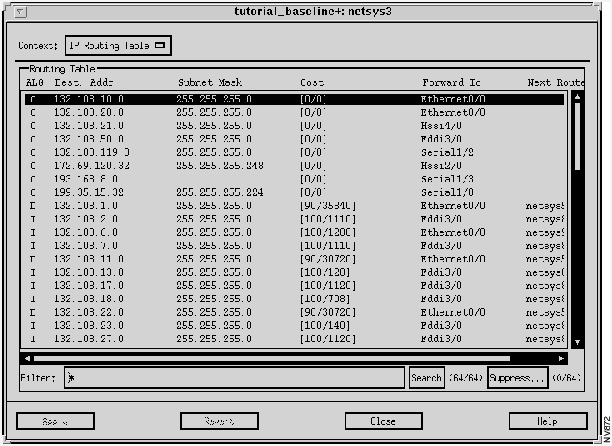The width and height of the screenshot is (612, 446).
Task: Open the Suppress... dialog button
Action: coord(517,379)
